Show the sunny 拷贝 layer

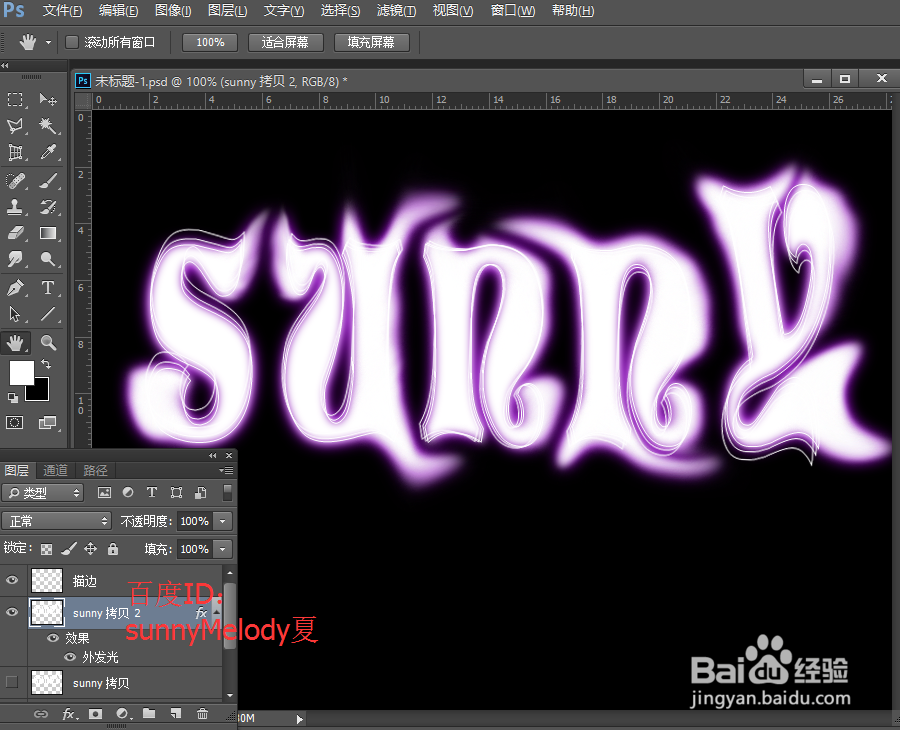coord(12,682)
